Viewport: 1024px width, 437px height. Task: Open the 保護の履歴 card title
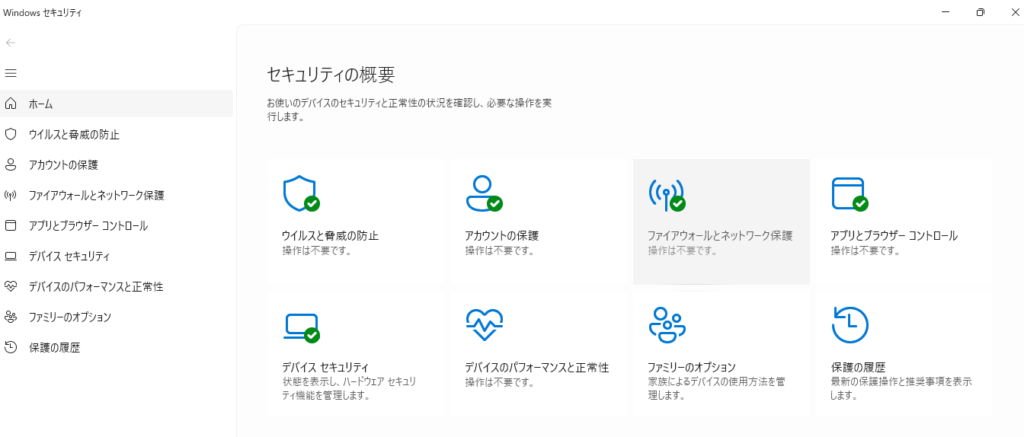click(x=857, y=367)
